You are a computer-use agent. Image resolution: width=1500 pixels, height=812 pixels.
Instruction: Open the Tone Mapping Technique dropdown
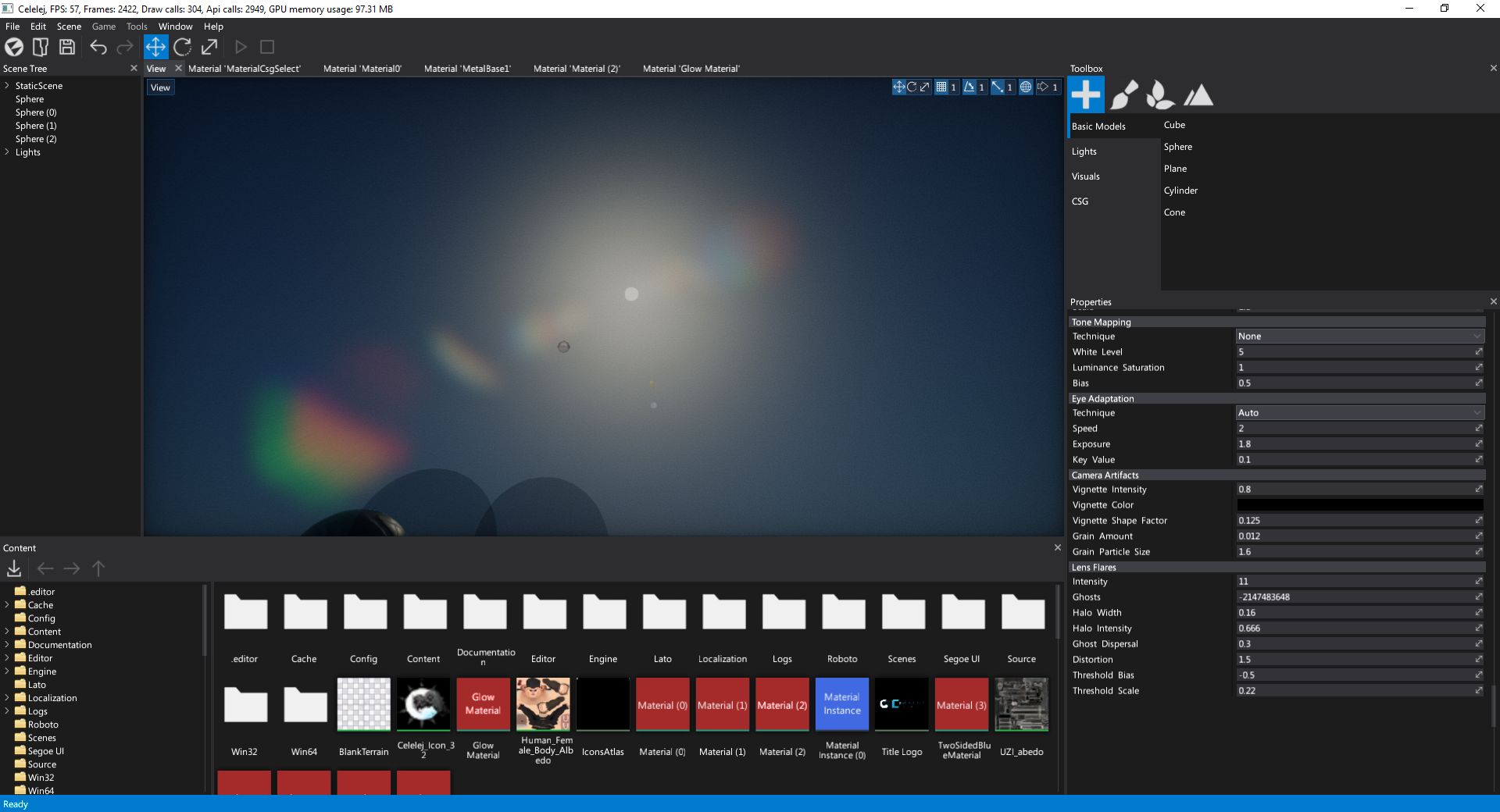click(x=1359, y=337)
